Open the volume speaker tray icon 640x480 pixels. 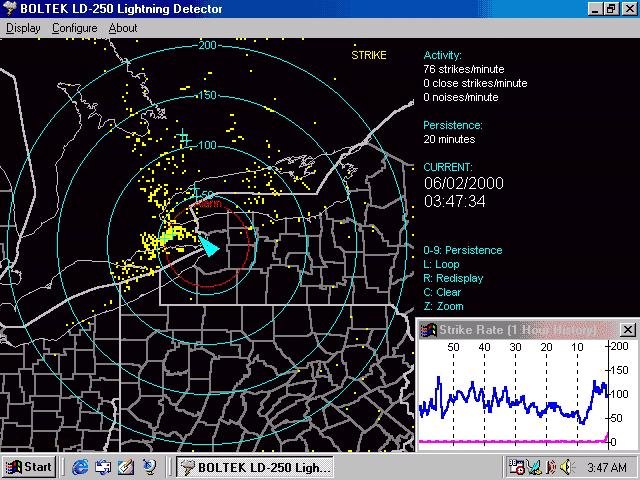(x=566, y=467)
